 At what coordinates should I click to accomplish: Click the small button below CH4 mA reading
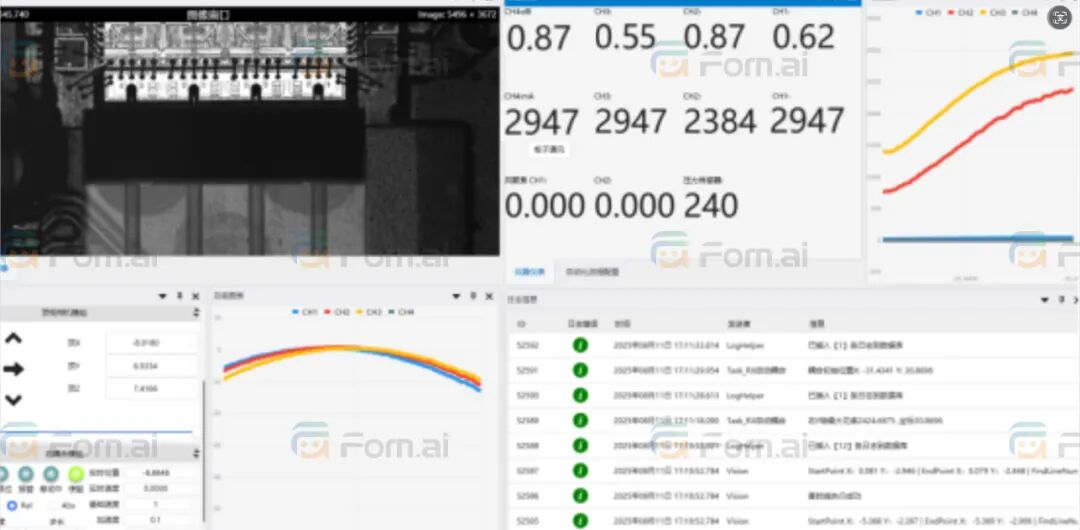click(x=548, y=149)
